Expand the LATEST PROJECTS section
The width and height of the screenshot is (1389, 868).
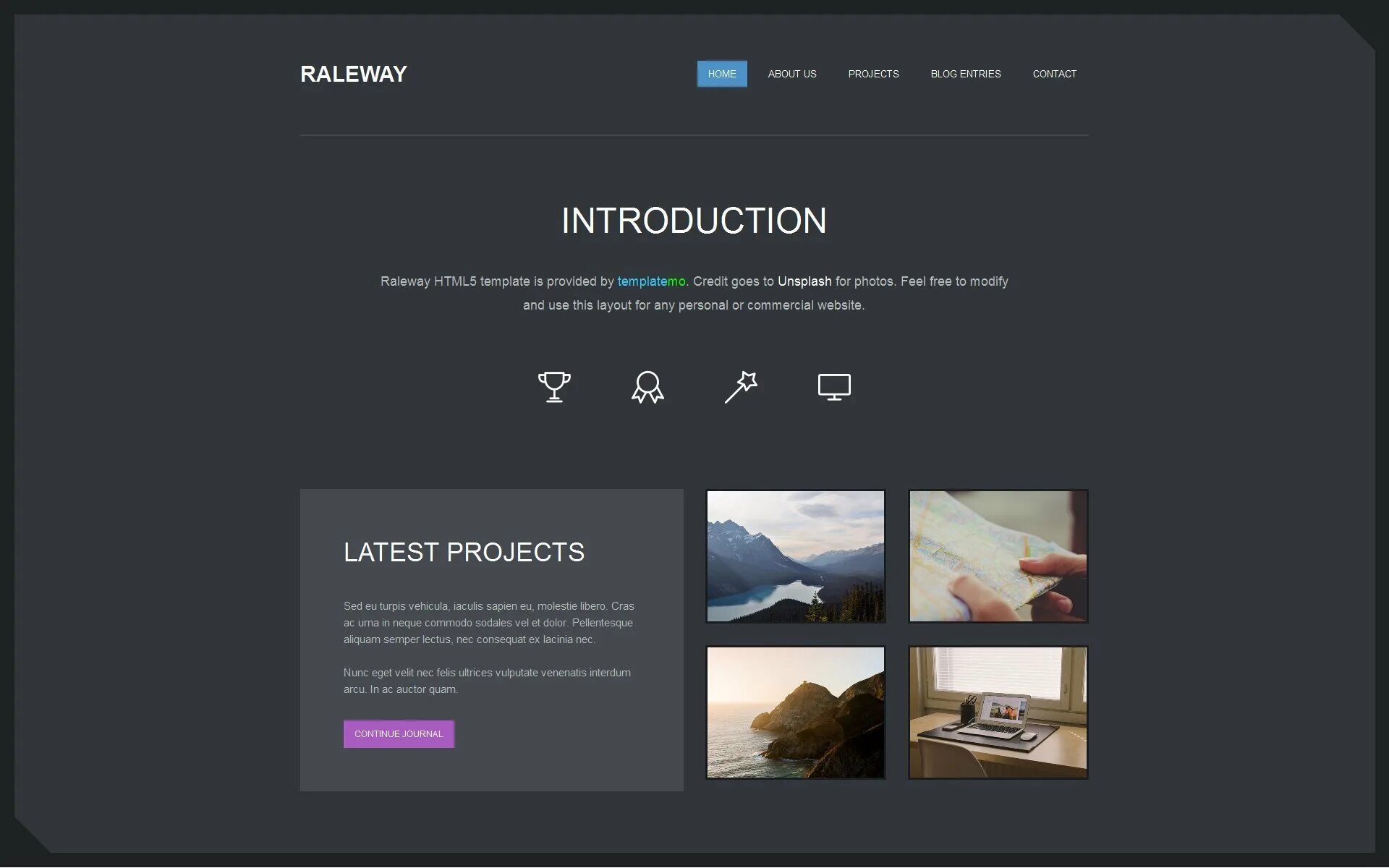(398, 733)
